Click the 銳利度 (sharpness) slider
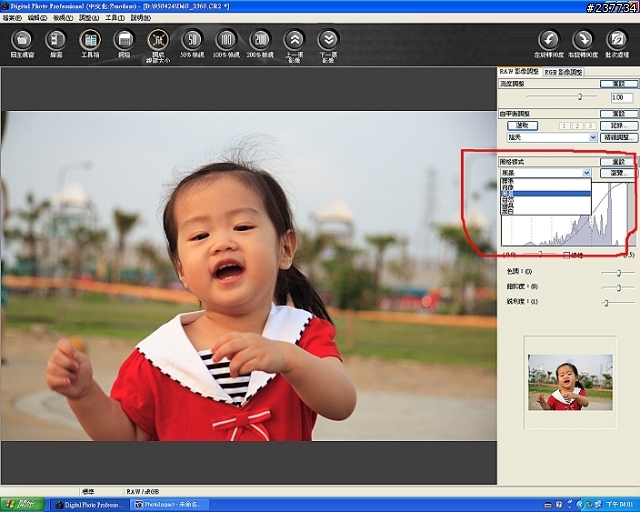 click(618, 303)
